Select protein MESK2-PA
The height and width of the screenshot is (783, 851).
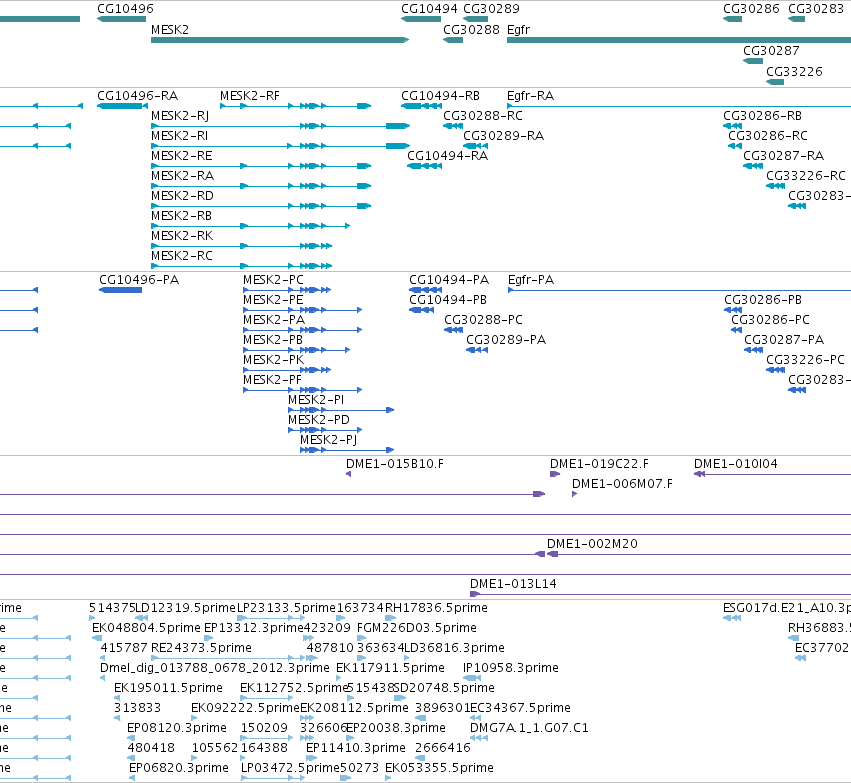pos(274,320)
